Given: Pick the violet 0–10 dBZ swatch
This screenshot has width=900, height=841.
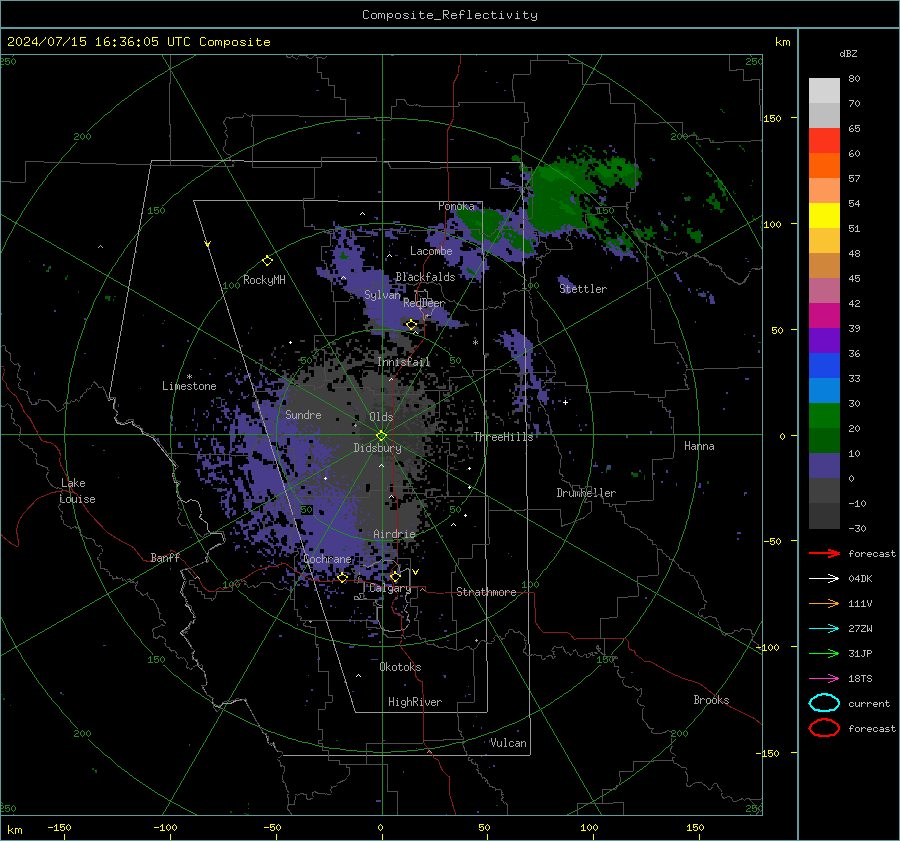Looking at the screenshot, I should point(824,466).
